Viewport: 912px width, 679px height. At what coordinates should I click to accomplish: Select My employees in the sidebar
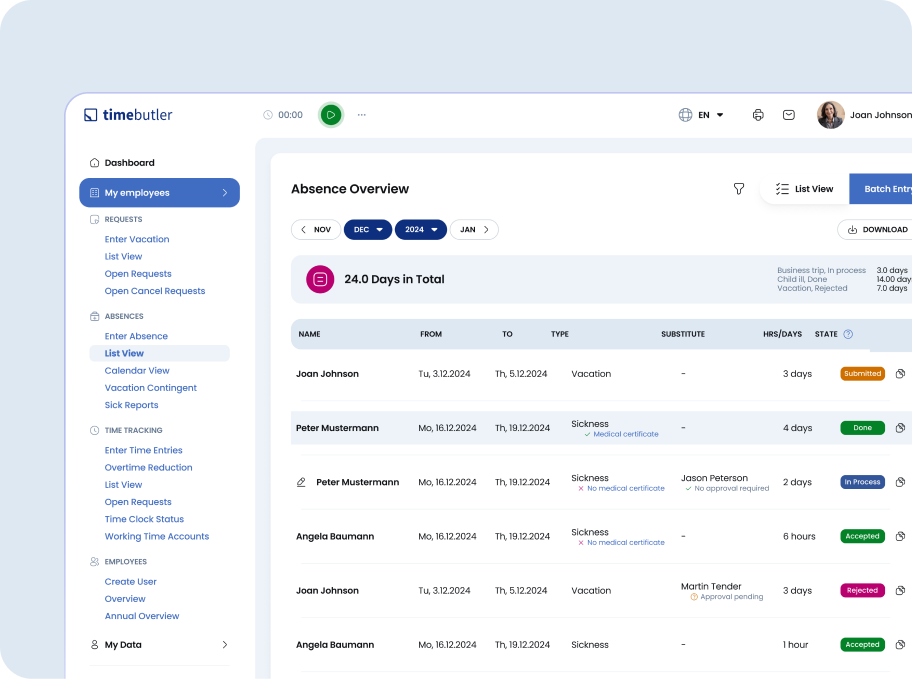click(135, 192)
